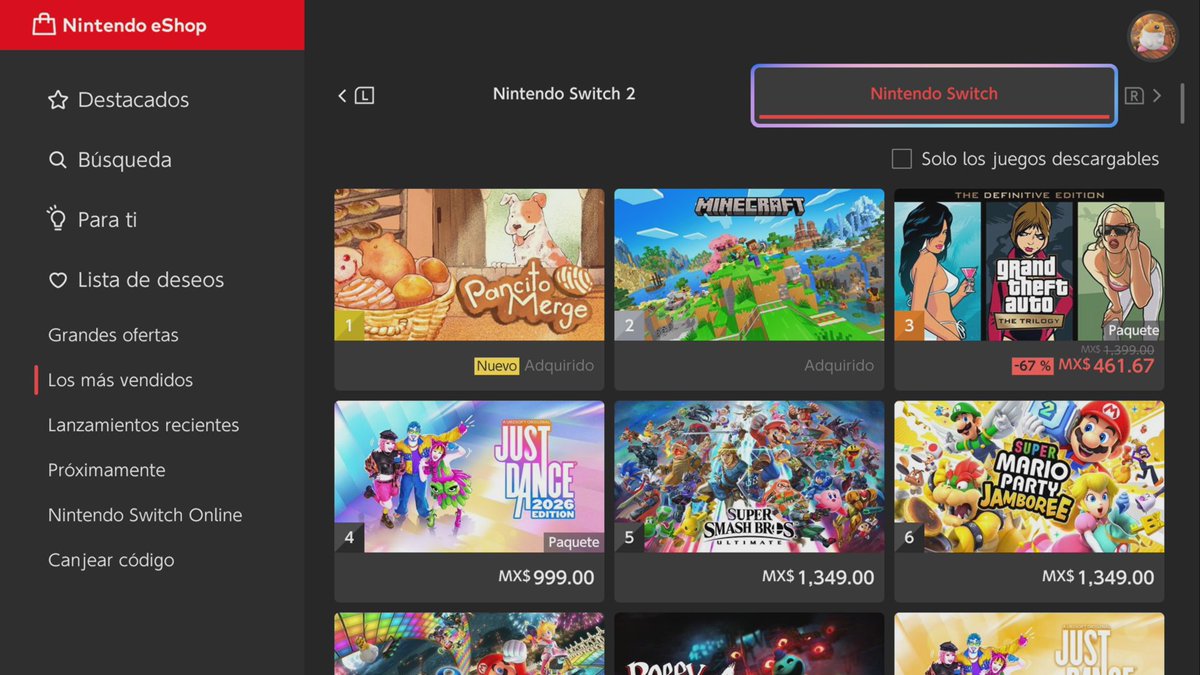Open Canjear código
The image size is (1200, 675).
pyautogui.click(x=111, y=560)
